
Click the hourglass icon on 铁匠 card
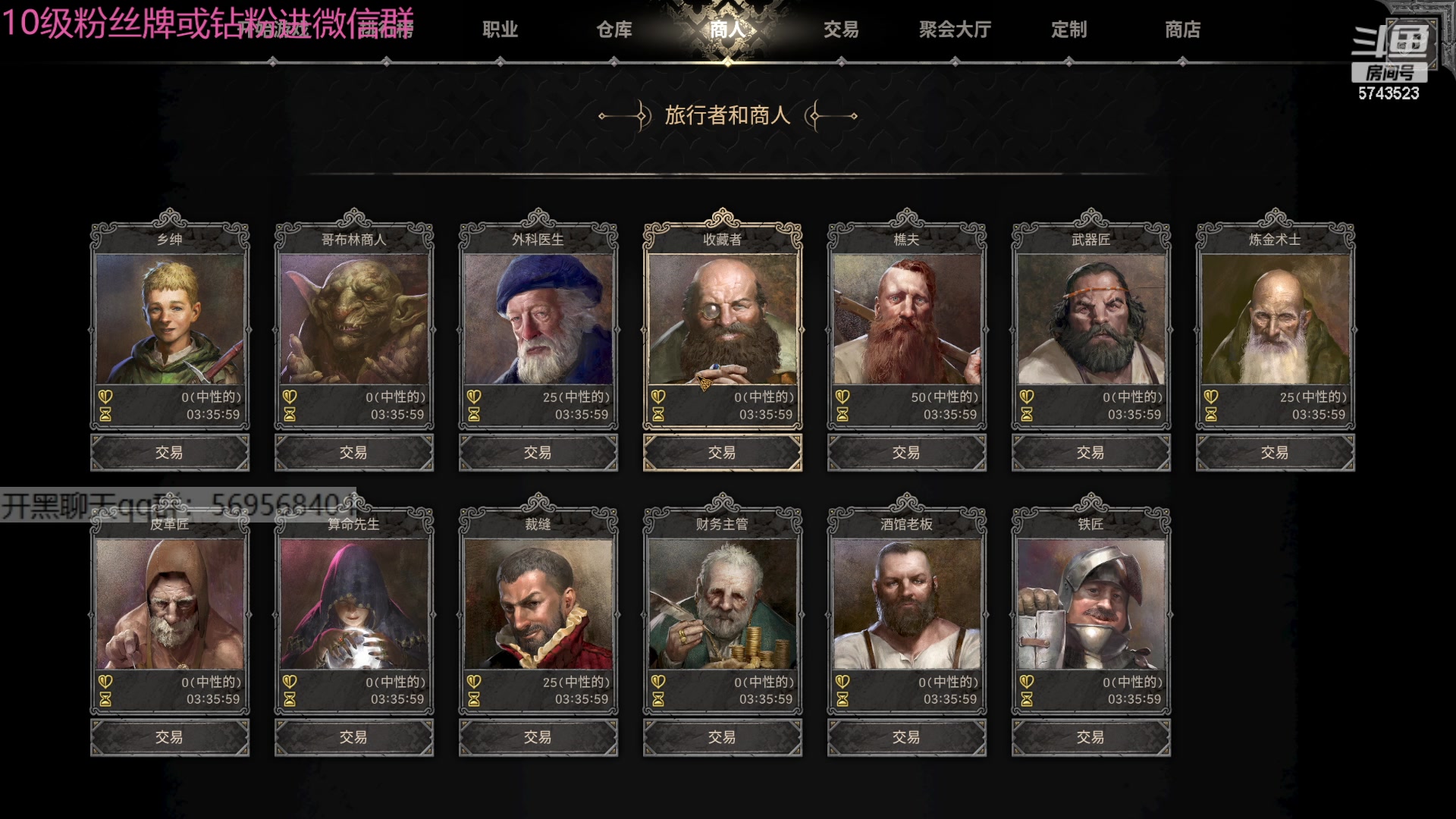1027,699
